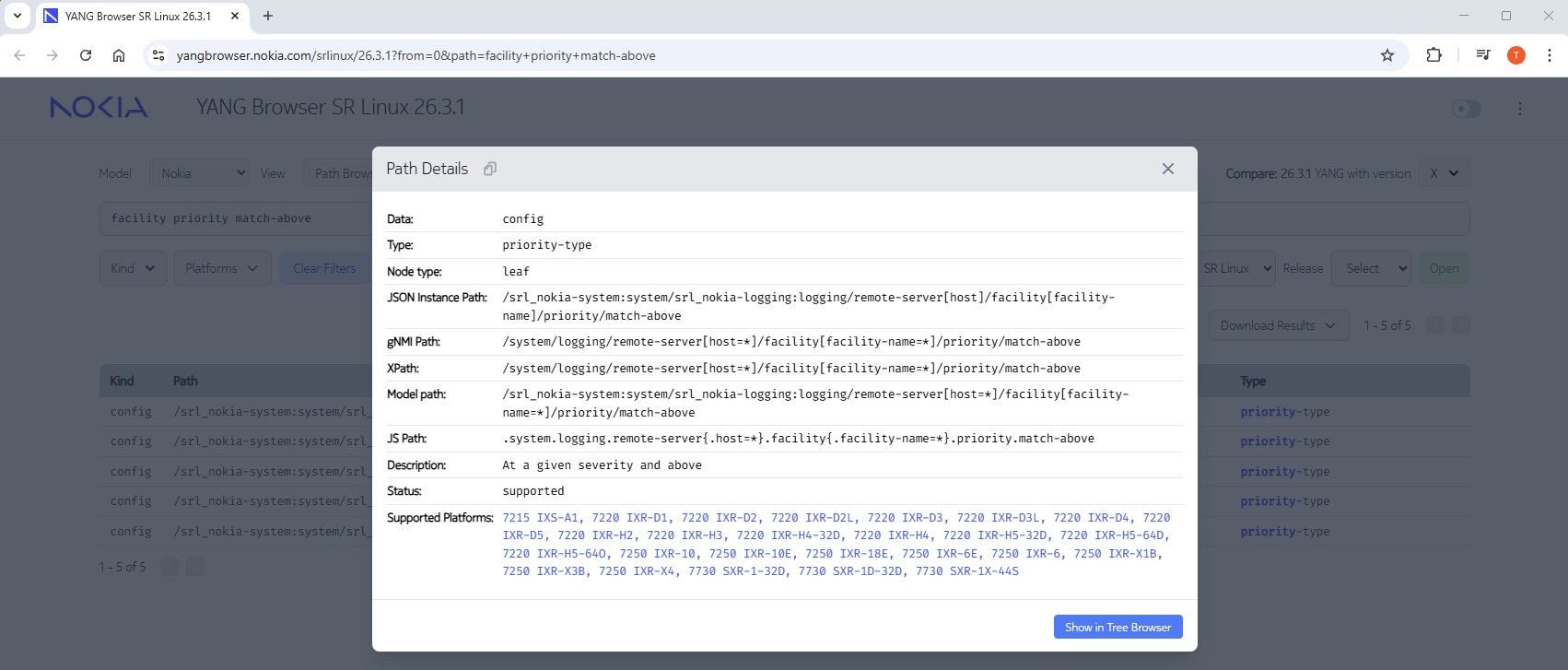Open the 7220 IXR-H5-64D platform link
This screenshot has width=1568, height=670.
point(1112,535)
